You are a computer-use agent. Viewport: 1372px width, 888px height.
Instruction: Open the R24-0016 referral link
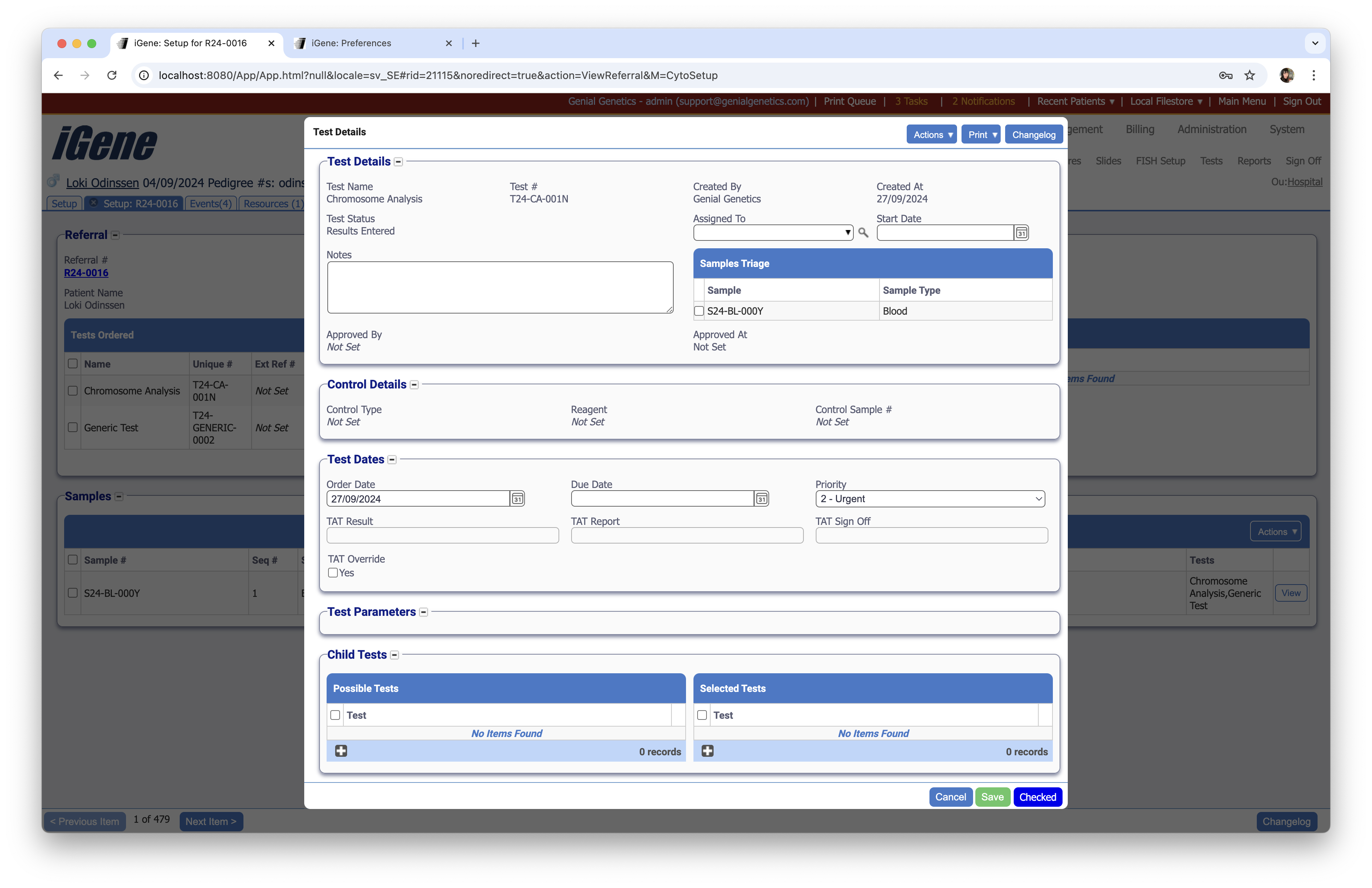86,273
